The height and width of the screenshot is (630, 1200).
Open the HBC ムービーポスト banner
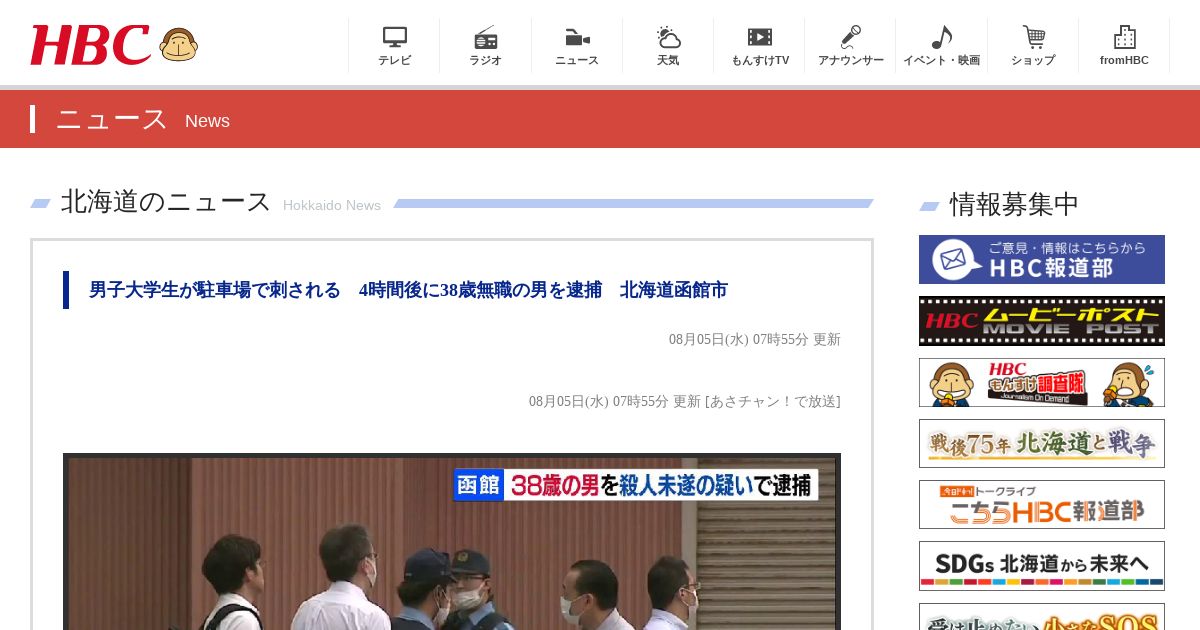[1042, 321]
